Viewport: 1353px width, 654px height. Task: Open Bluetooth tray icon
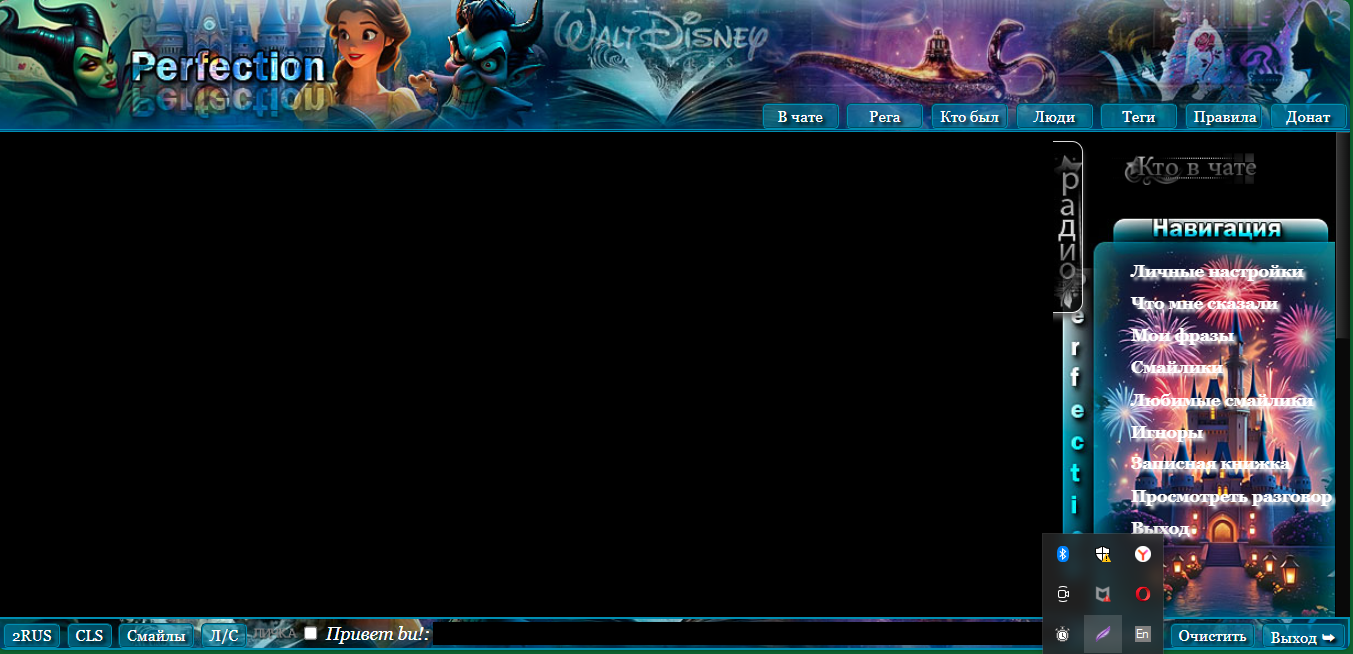[1063, 554]
